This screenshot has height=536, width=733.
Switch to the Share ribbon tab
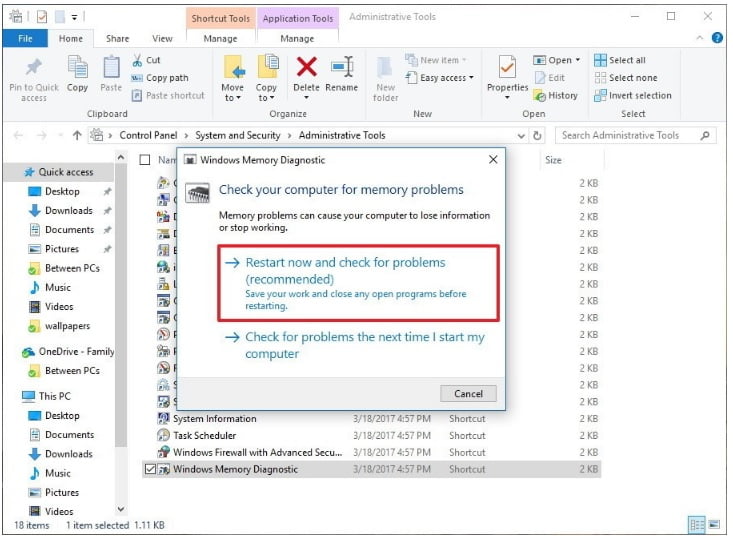[117, 39]
